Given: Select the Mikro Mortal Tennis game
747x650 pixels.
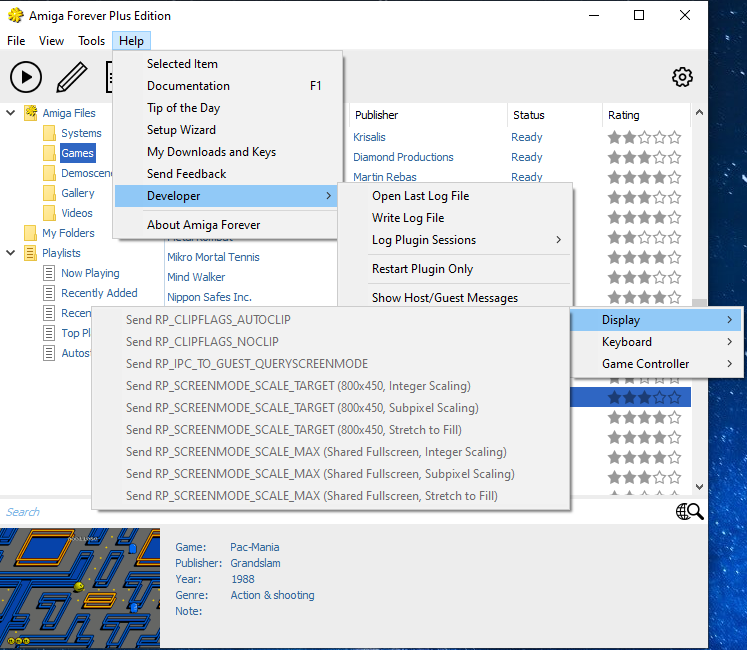Looking at the screenshot, I should pyautogui.click(x=213, y=257).
